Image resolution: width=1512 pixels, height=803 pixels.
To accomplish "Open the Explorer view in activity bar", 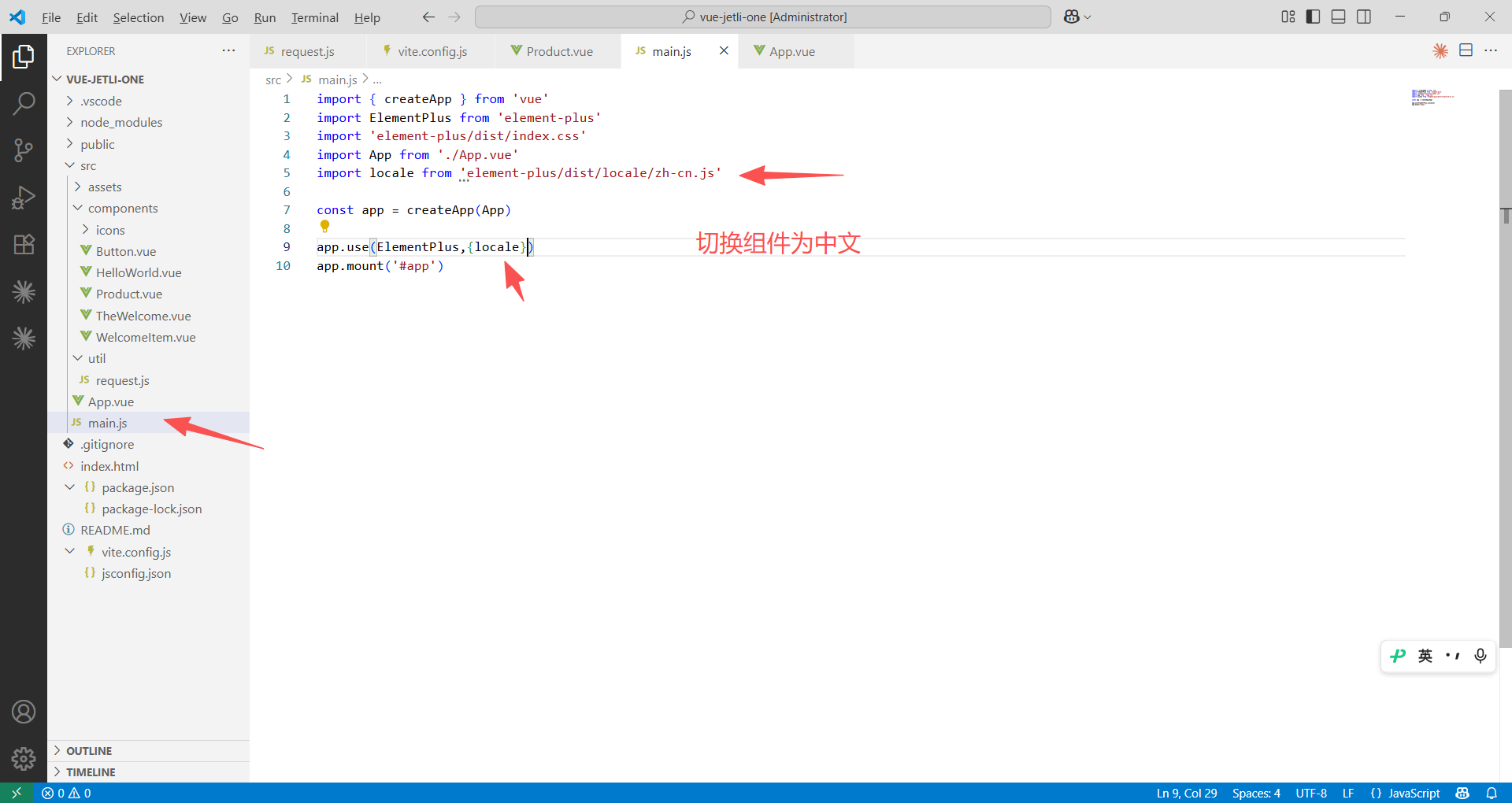I will pyautogui.click(x=24, y=57).
